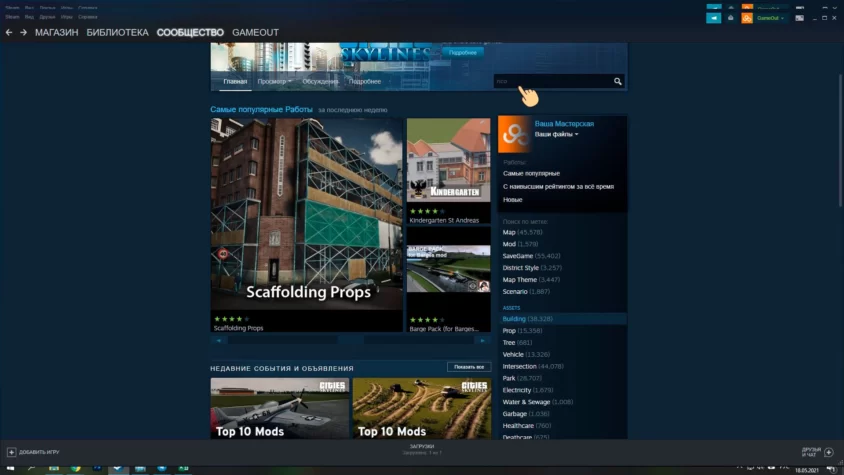
Task: Carousel next arrow under Barge Pack
Action: (x=482, y=340)
